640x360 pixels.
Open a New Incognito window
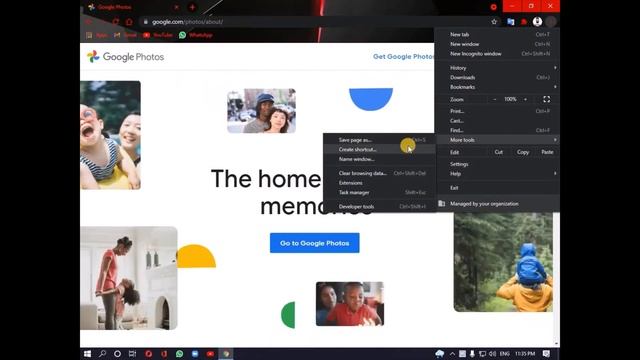click(498, 53)
